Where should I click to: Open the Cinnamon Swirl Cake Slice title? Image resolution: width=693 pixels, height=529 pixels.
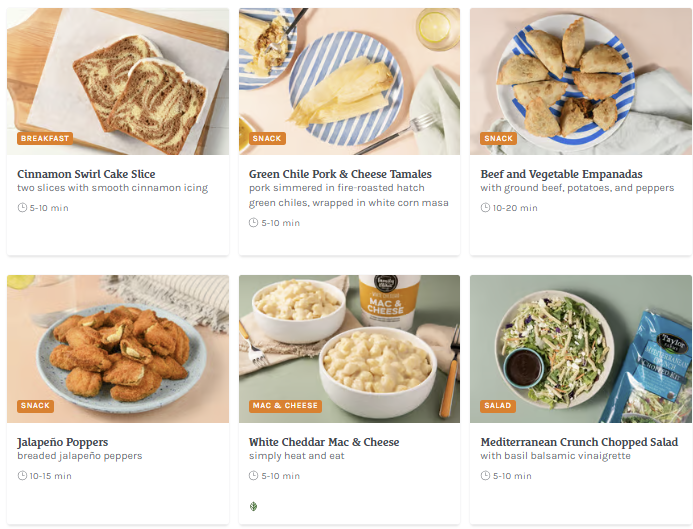86,174
